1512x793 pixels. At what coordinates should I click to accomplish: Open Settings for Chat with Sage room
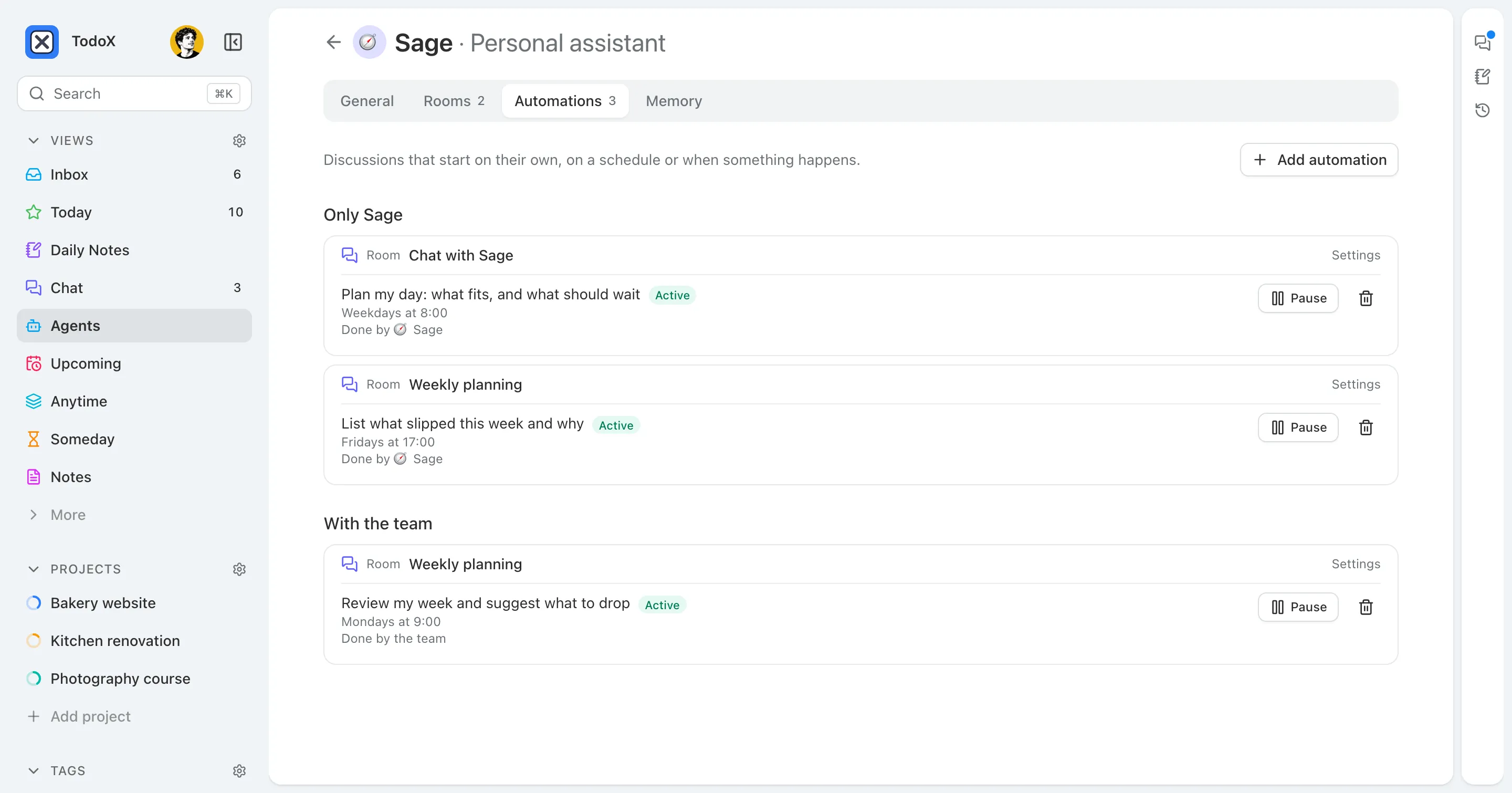coord(1355,255)
